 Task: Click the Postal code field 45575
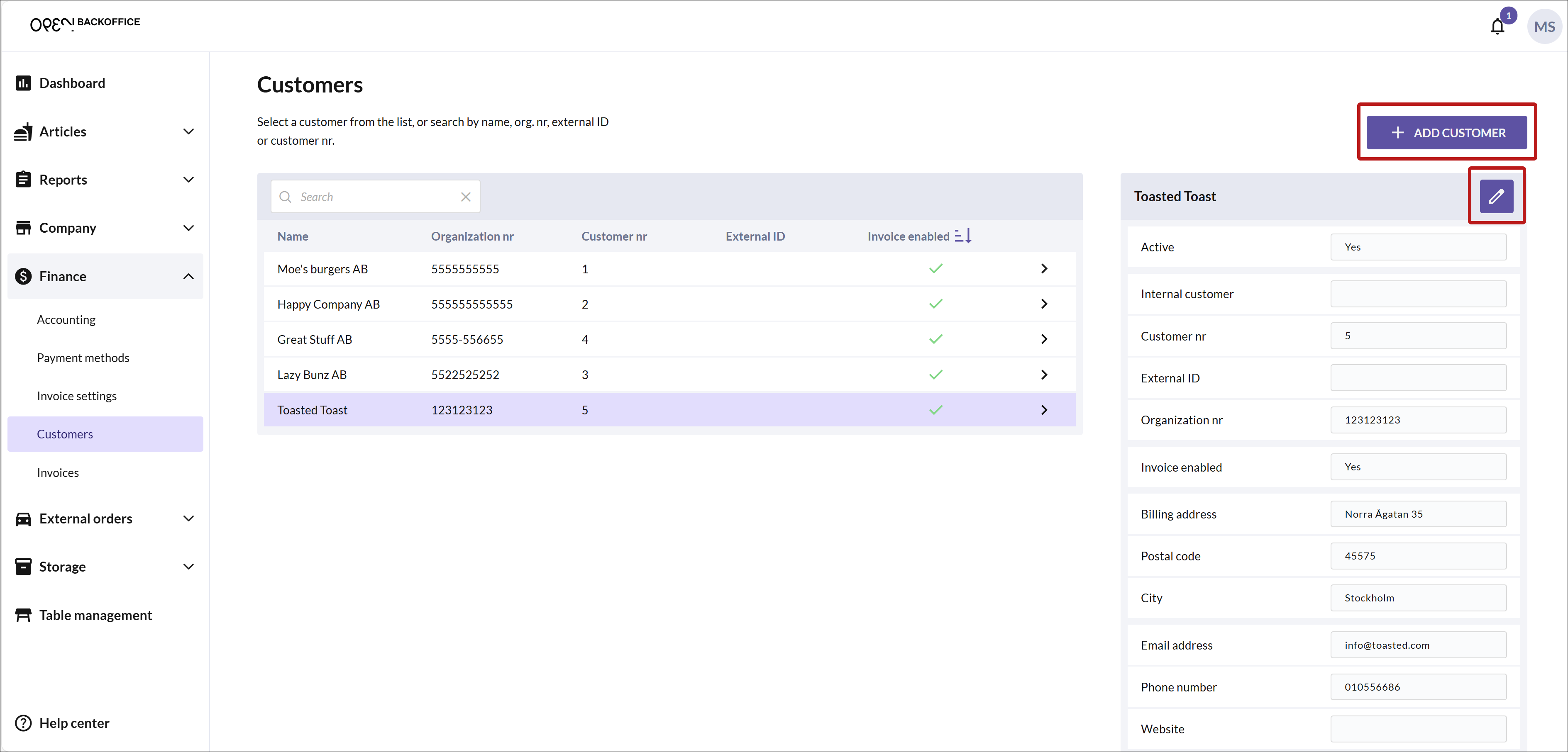click(x=1418, y=556)
